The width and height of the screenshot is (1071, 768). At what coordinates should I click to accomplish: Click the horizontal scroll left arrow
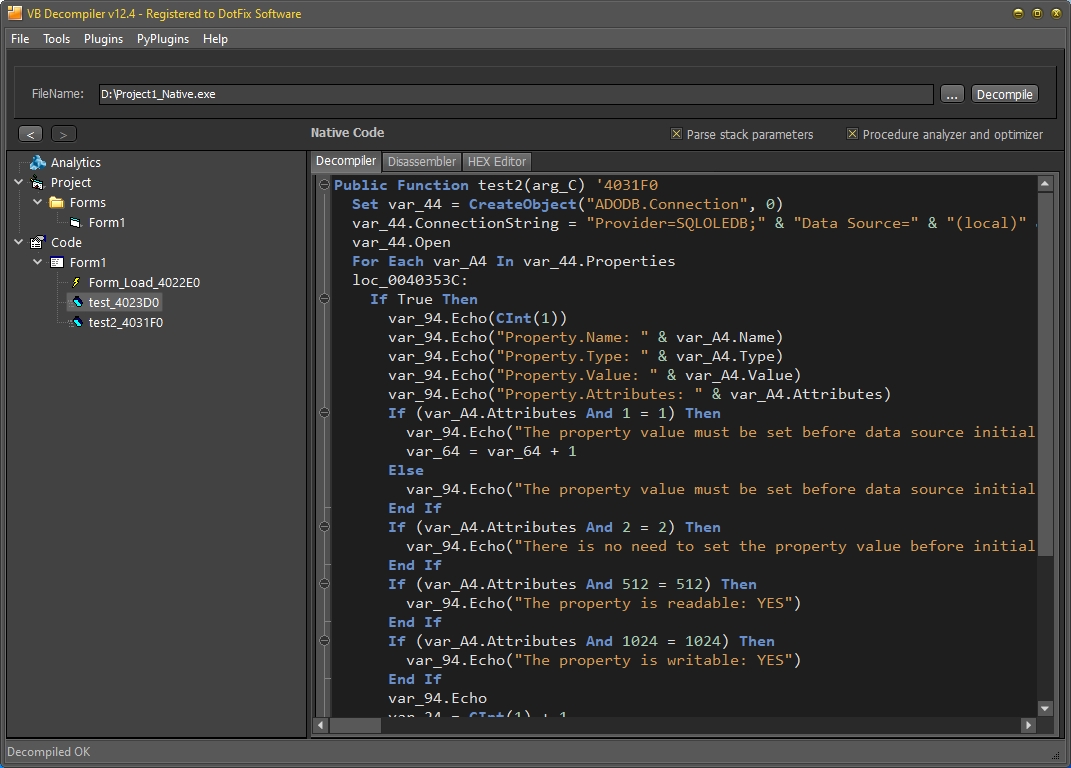coord(321,725)
